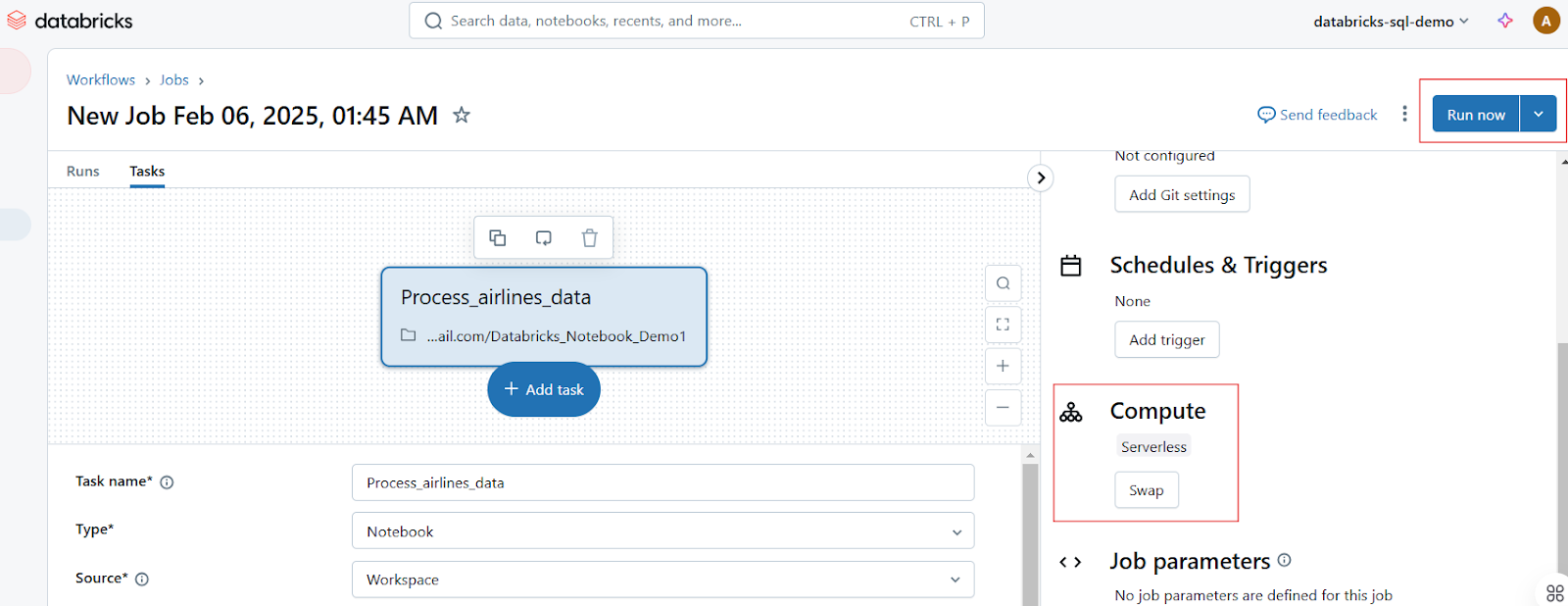
Task: Select the Tasks tab
Action: click(147, 171)
